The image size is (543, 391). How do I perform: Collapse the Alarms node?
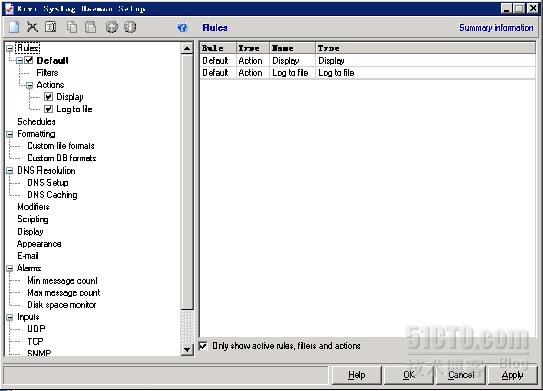click(10, 268)
